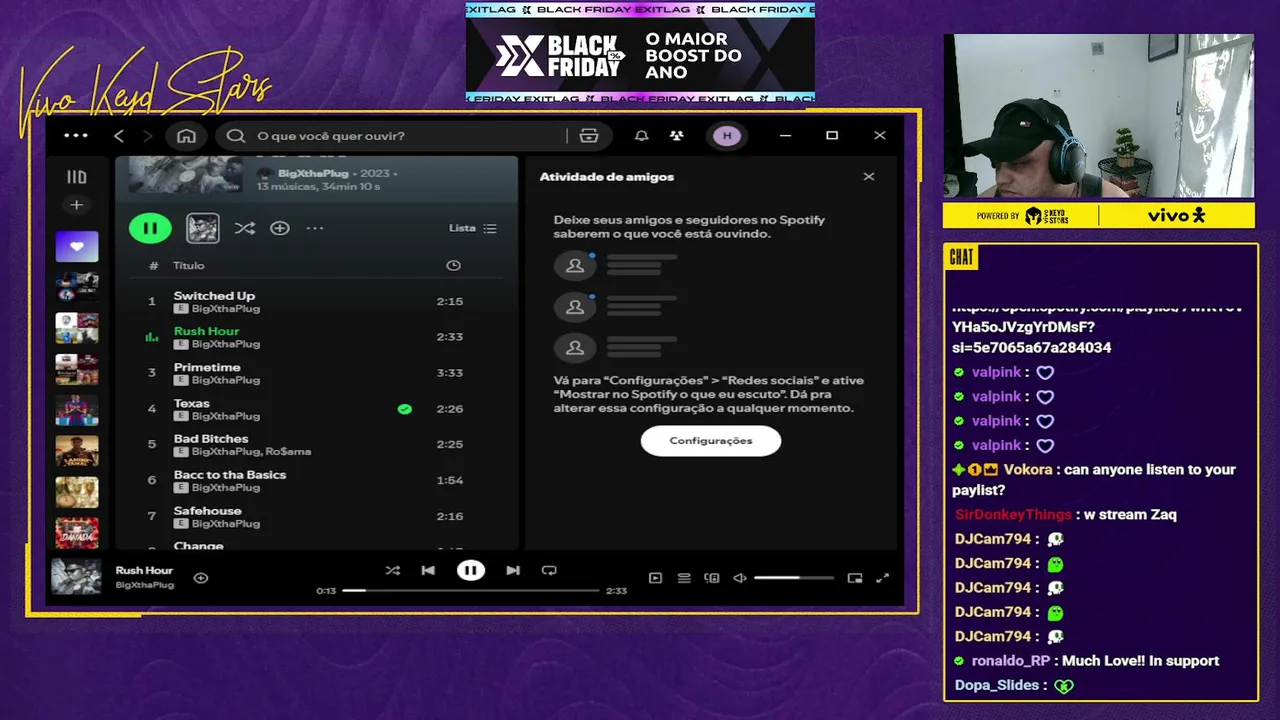Open Rush Hour title in now-playing bar
Screen dimensions: 1280x720
144,570
